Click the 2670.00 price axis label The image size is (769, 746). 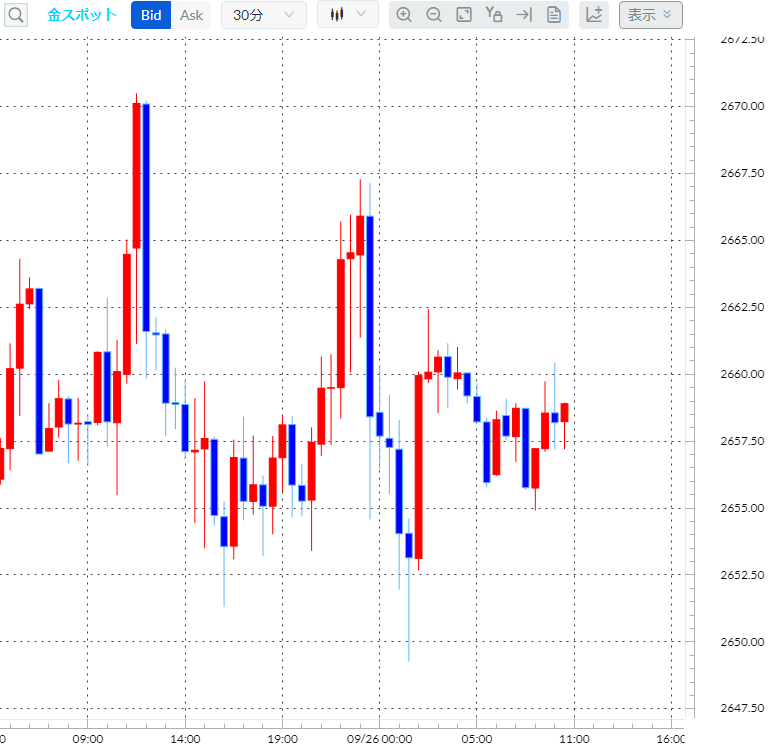coord(742,106)
